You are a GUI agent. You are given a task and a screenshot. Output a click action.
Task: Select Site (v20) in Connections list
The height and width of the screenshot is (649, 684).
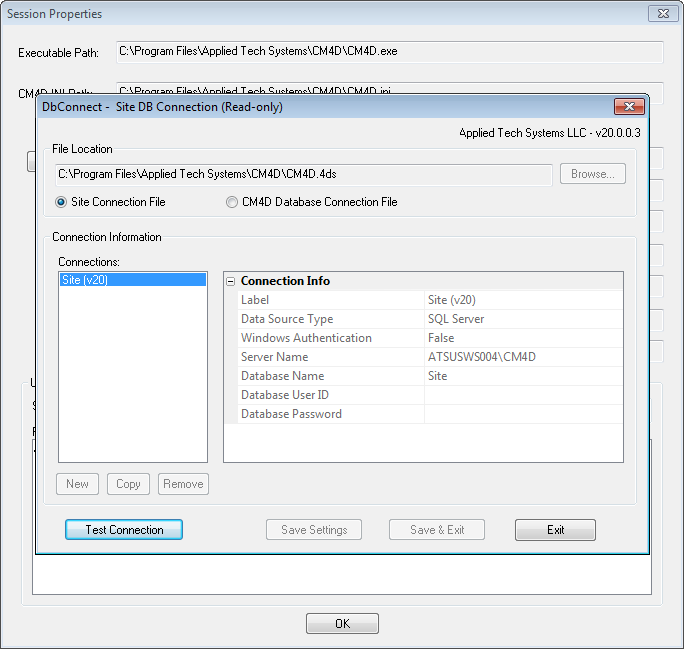[x=133, y=280]
